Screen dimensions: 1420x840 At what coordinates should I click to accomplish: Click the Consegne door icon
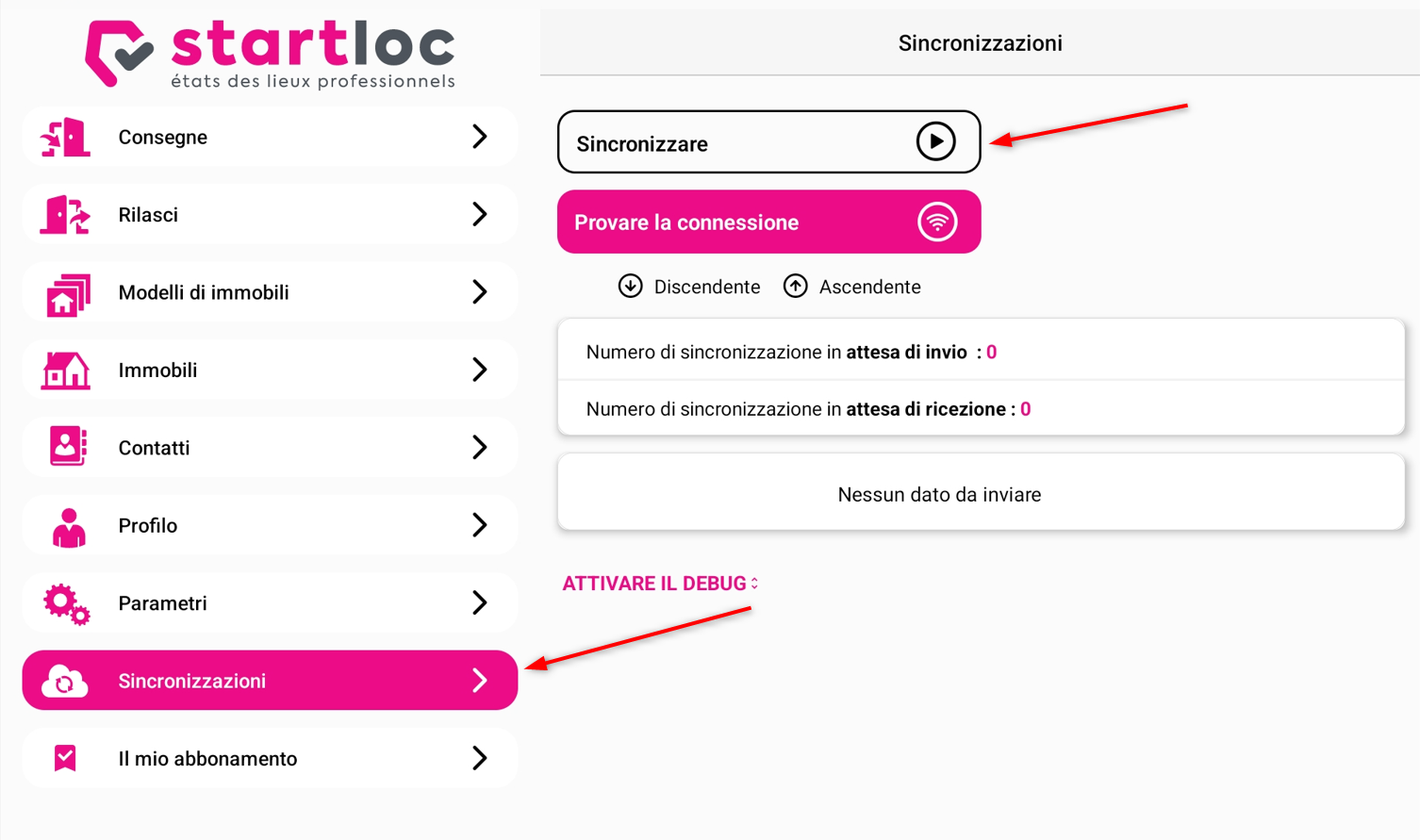click(65, 138)
